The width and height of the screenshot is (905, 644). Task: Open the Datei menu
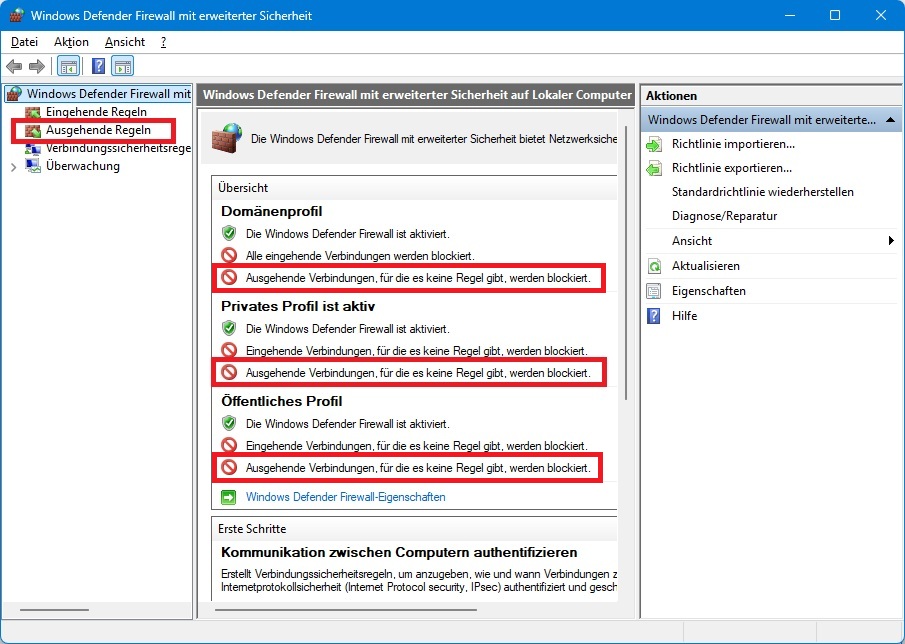tap(24, 42)
